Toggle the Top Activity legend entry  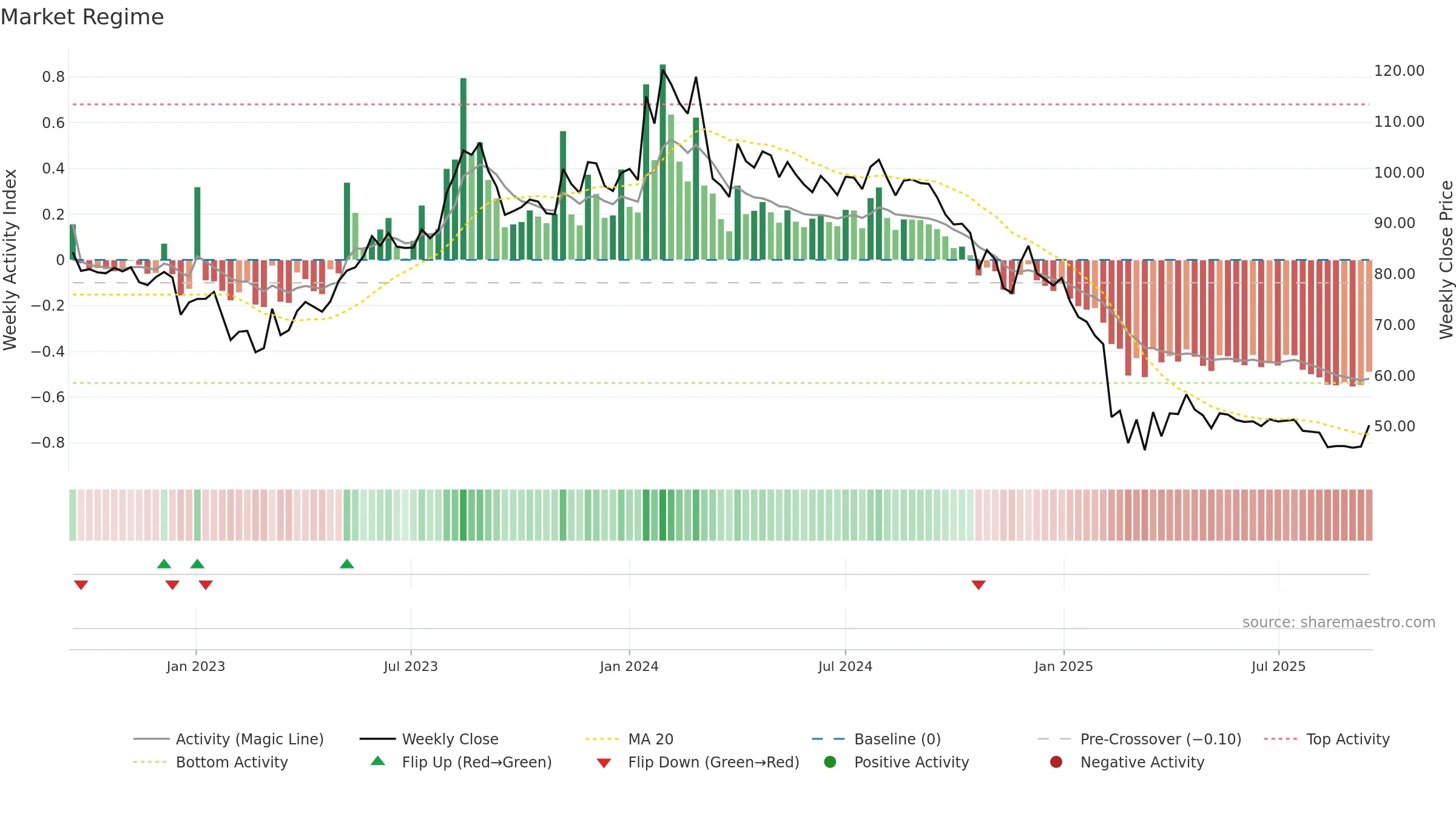click(1327, 739)
